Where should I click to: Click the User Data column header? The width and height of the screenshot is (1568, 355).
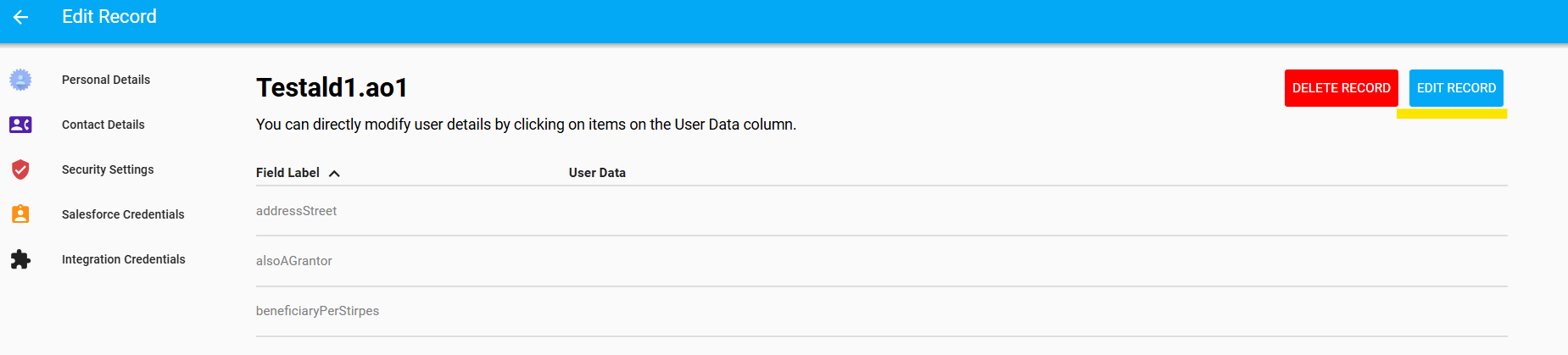coord(597,173)
